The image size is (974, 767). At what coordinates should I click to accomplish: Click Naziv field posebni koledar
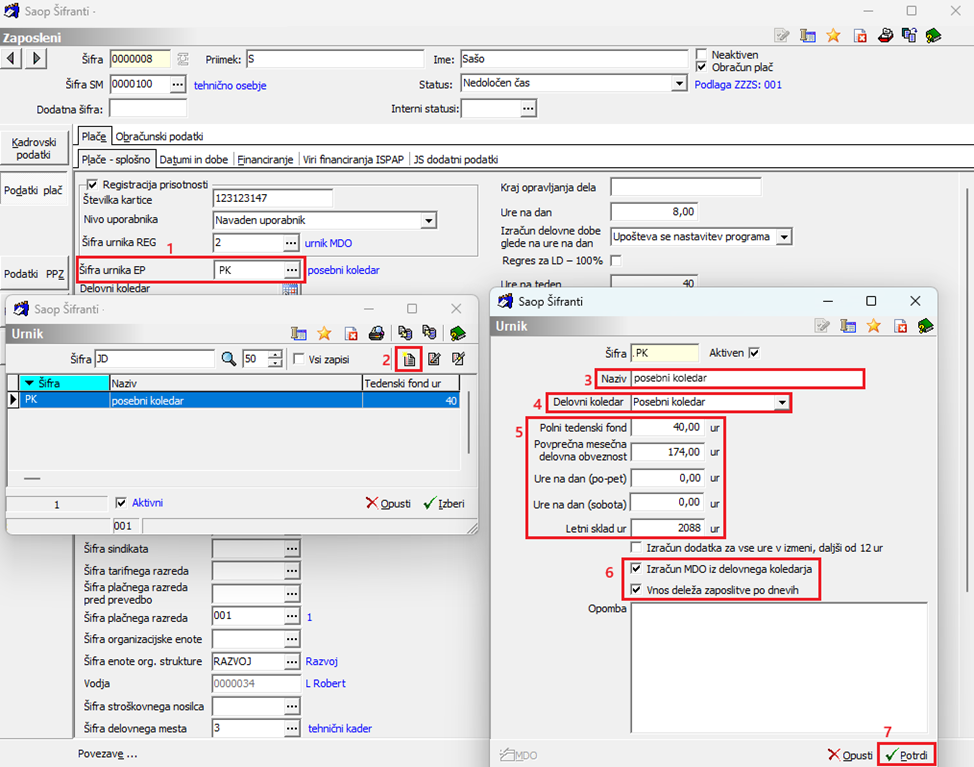point(747,378)
